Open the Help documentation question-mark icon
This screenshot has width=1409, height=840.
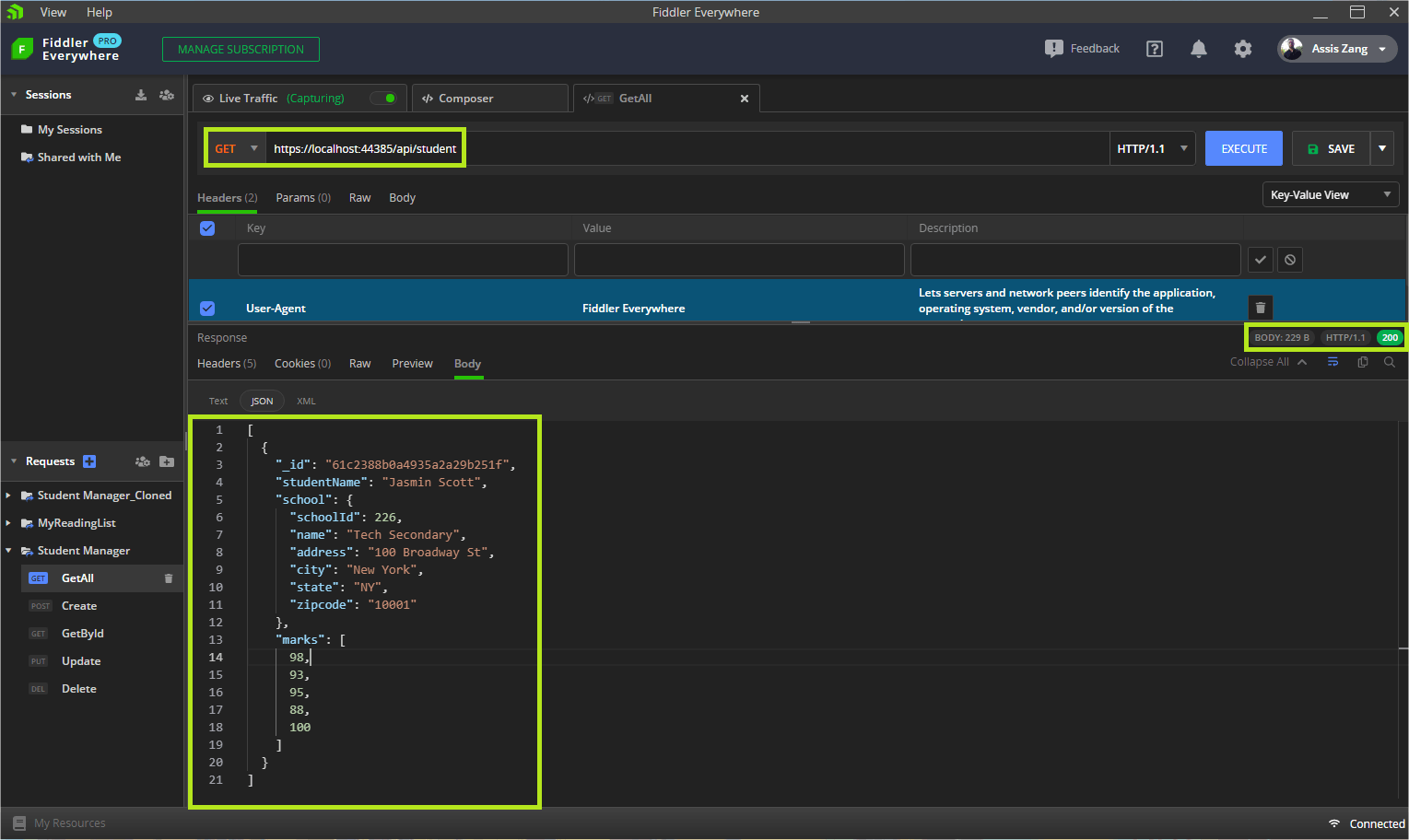[1154, 49]
